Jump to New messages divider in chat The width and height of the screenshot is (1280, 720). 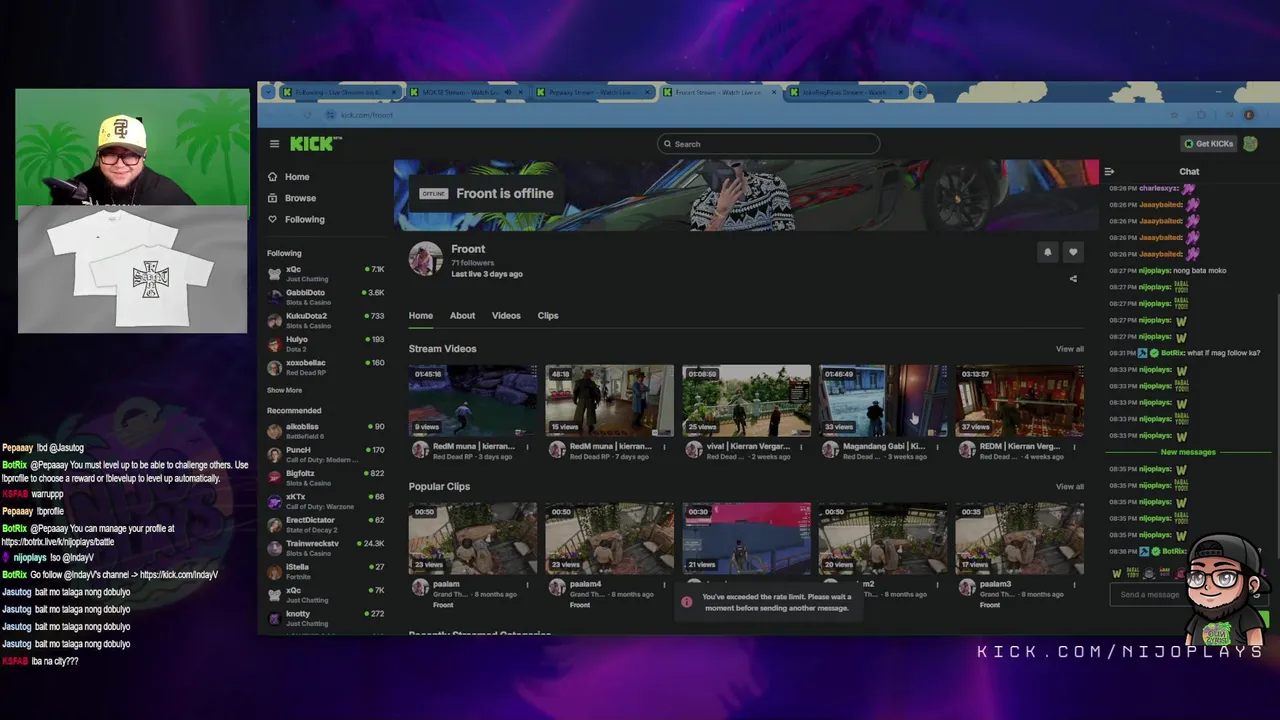click(1188, 452)
